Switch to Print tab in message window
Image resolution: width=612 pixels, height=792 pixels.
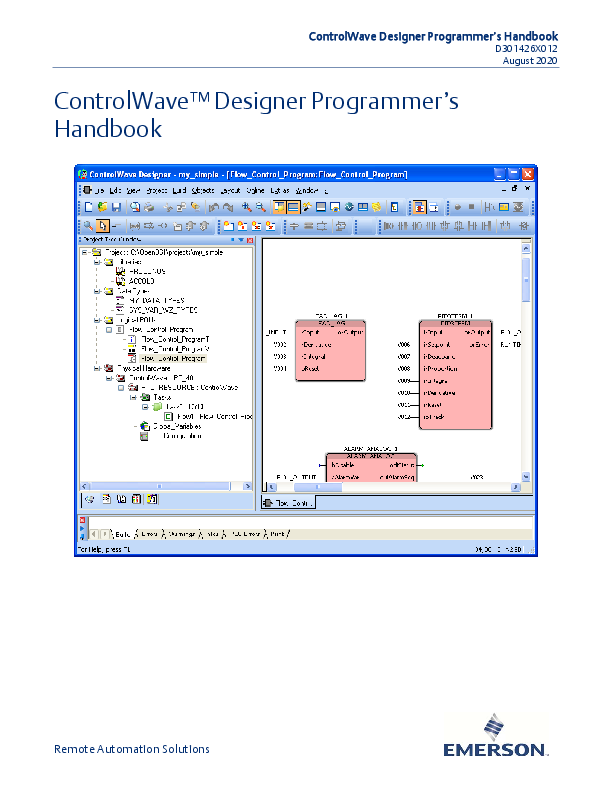(277, 534)
